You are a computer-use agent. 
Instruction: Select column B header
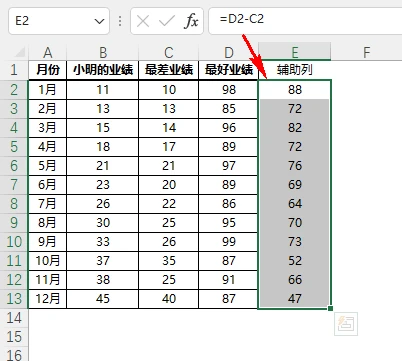(103, 52)
